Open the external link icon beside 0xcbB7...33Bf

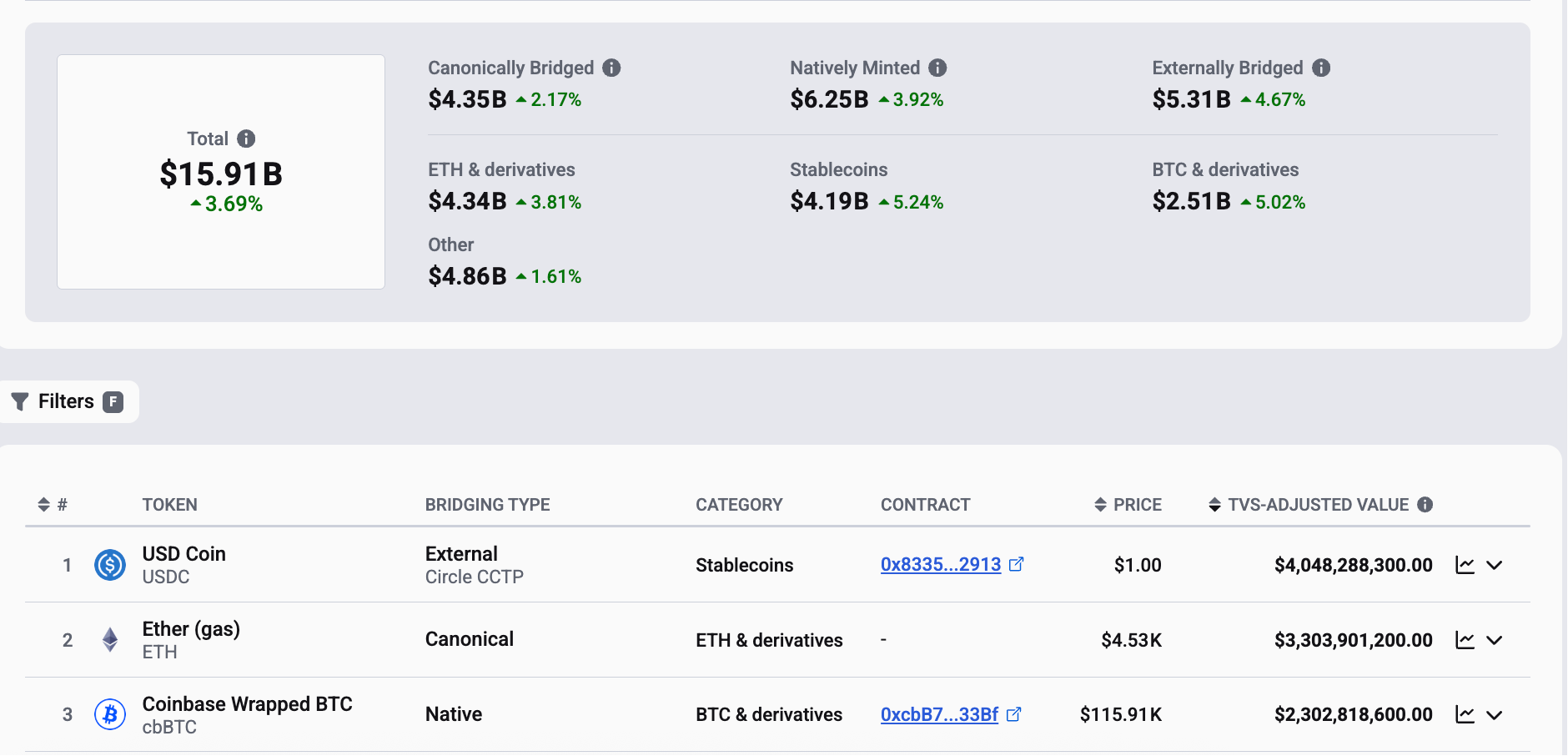pyautogui.click(x=1015, y=714)
